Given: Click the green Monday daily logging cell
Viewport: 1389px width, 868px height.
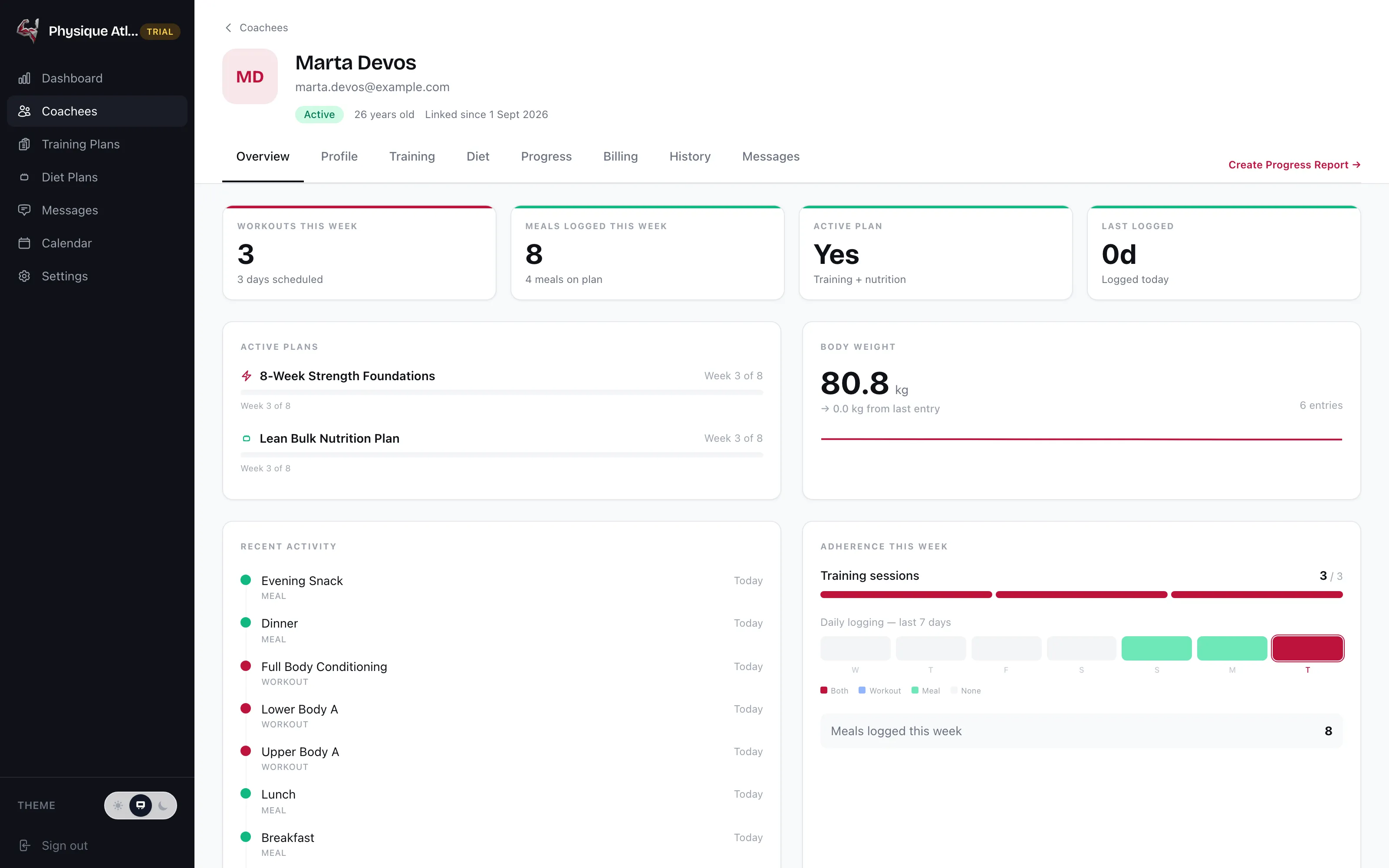Looking at the screenshot, I should click(x=1232, y=648).
